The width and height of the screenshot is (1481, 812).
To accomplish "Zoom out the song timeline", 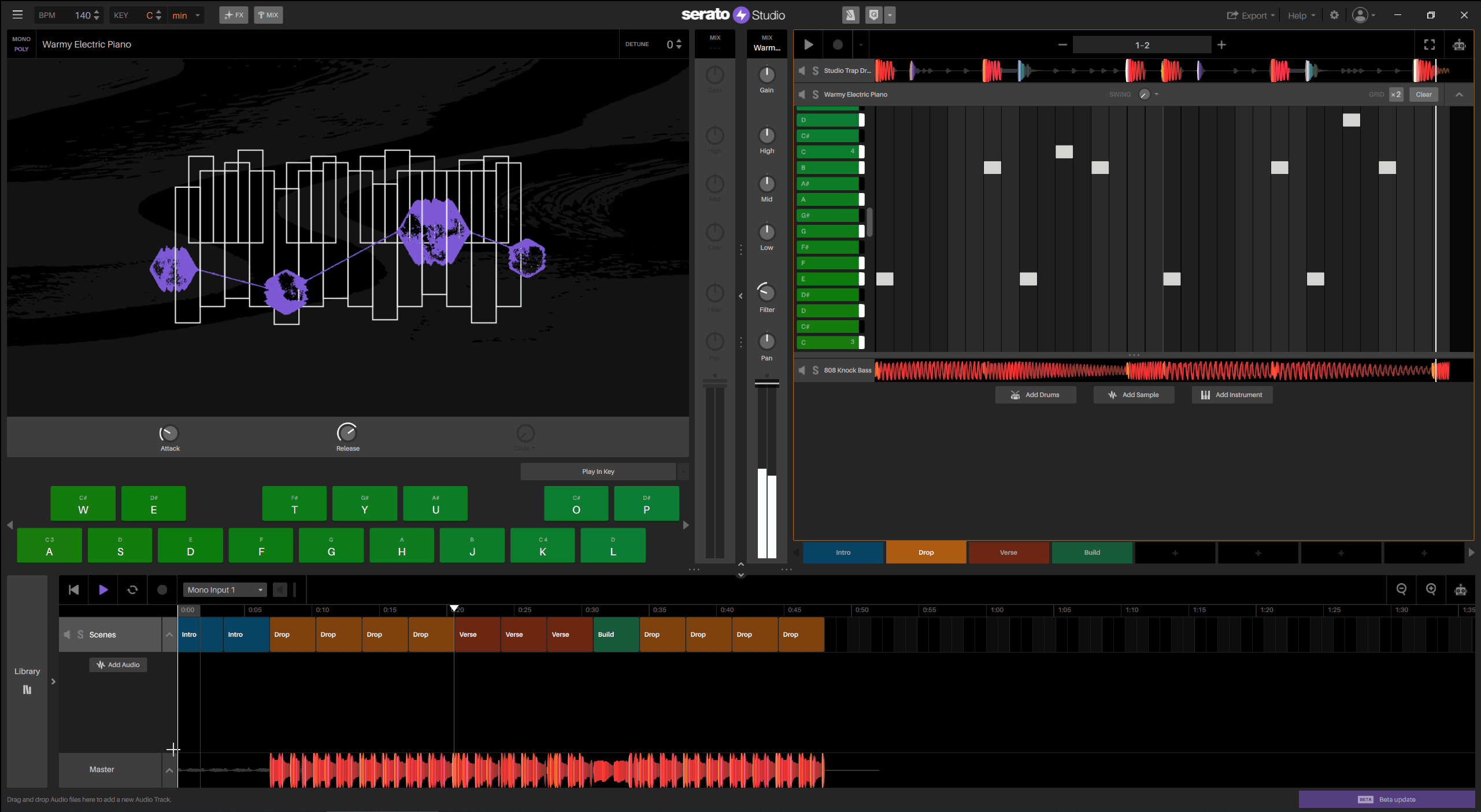I will point(1401,589).
